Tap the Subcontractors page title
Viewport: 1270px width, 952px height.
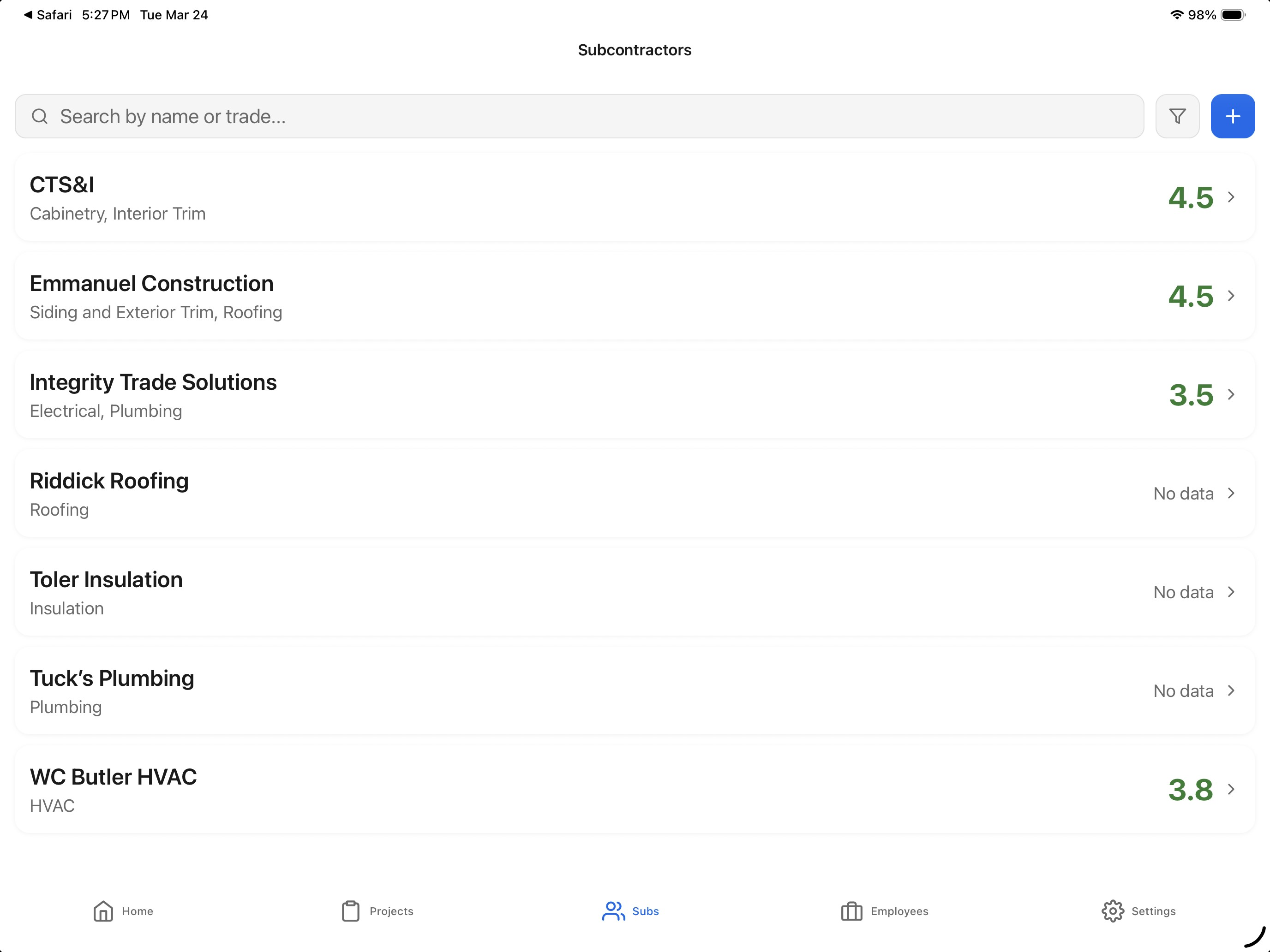pos(635,50)
